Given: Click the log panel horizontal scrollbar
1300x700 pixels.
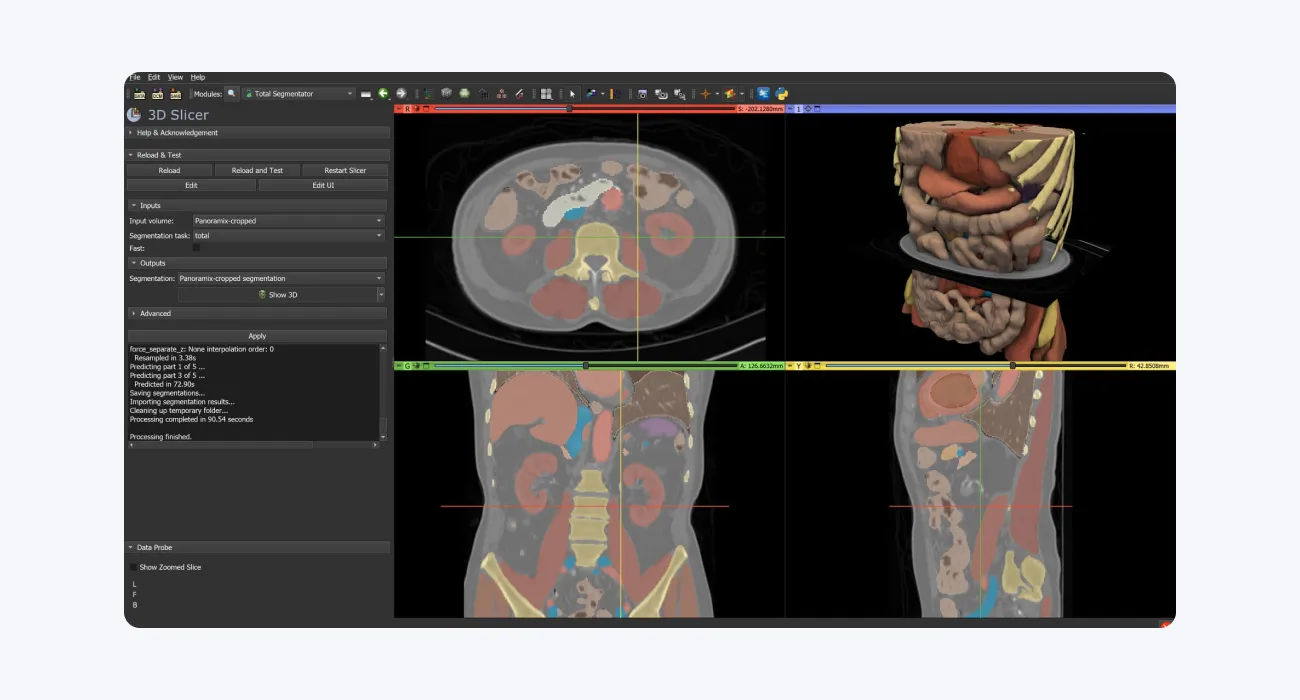Looking at the screenshot, I should click(x=220, y=444).
